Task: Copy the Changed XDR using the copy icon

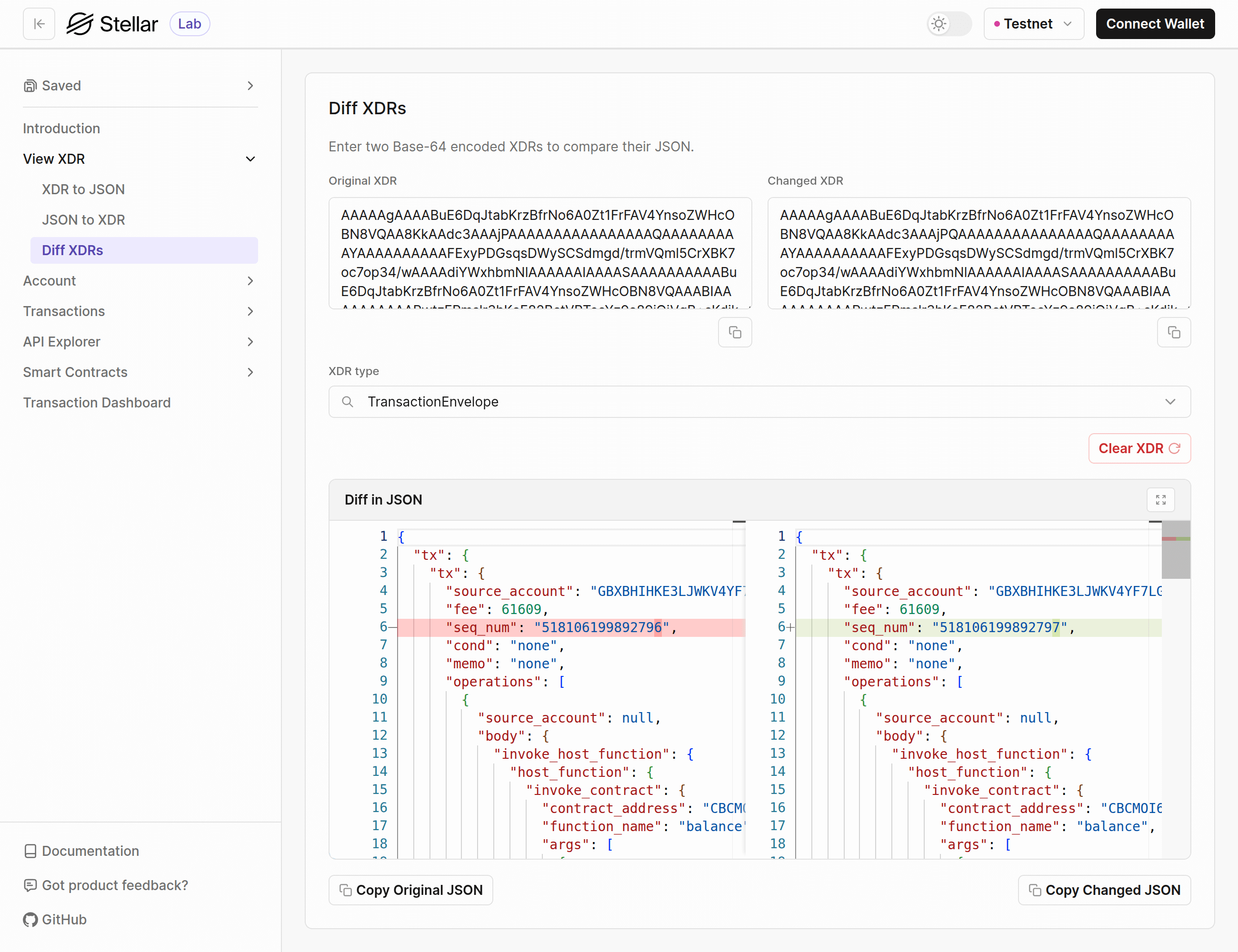Action: 1173,332
